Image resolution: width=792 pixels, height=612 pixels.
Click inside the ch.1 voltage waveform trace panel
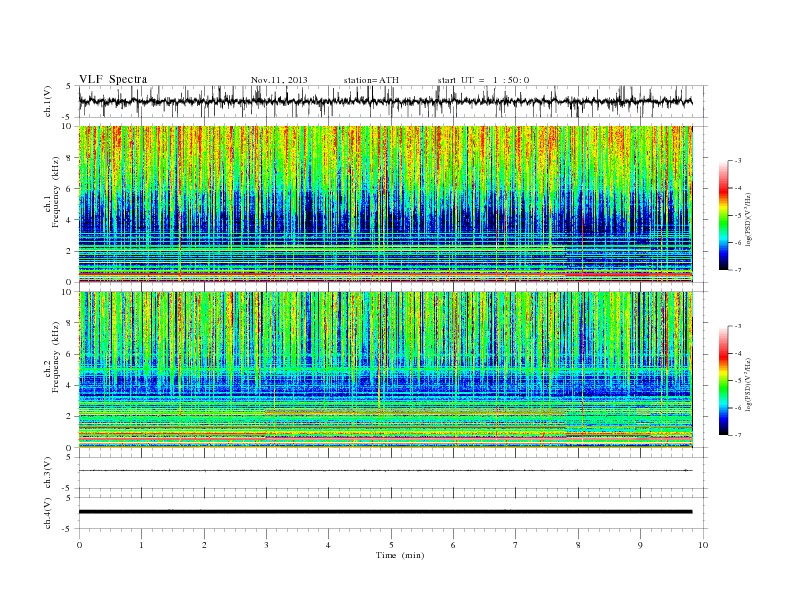coord(393,101)
